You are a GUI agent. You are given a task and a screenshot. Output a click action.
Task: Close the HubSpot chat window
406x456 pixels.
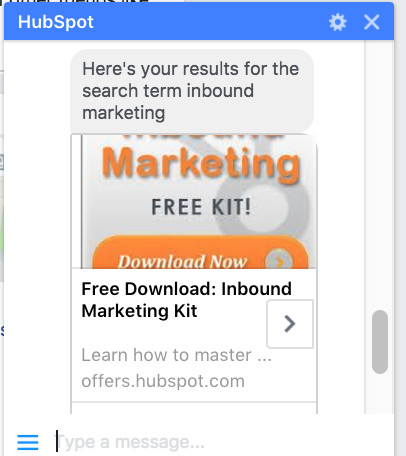pyautogui.click(x=371, y=23)
